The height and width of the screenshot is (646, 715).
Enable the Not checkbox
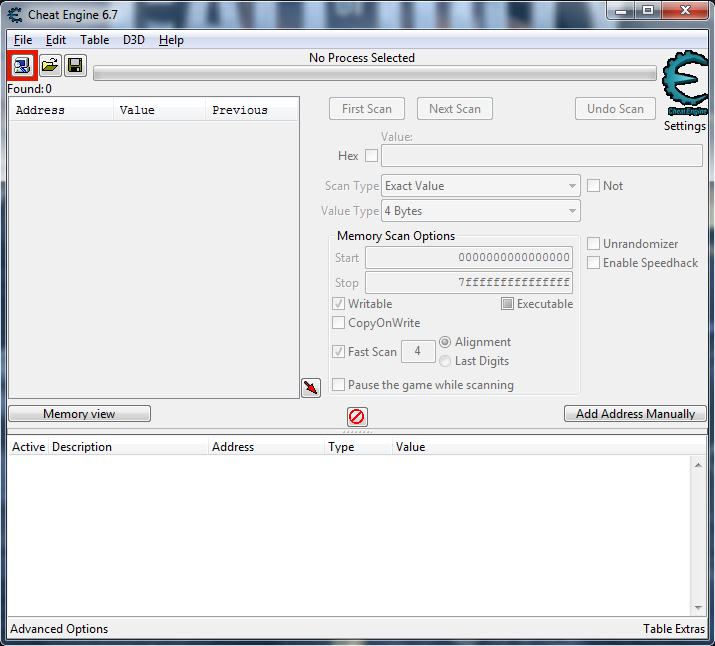[593, 186]
